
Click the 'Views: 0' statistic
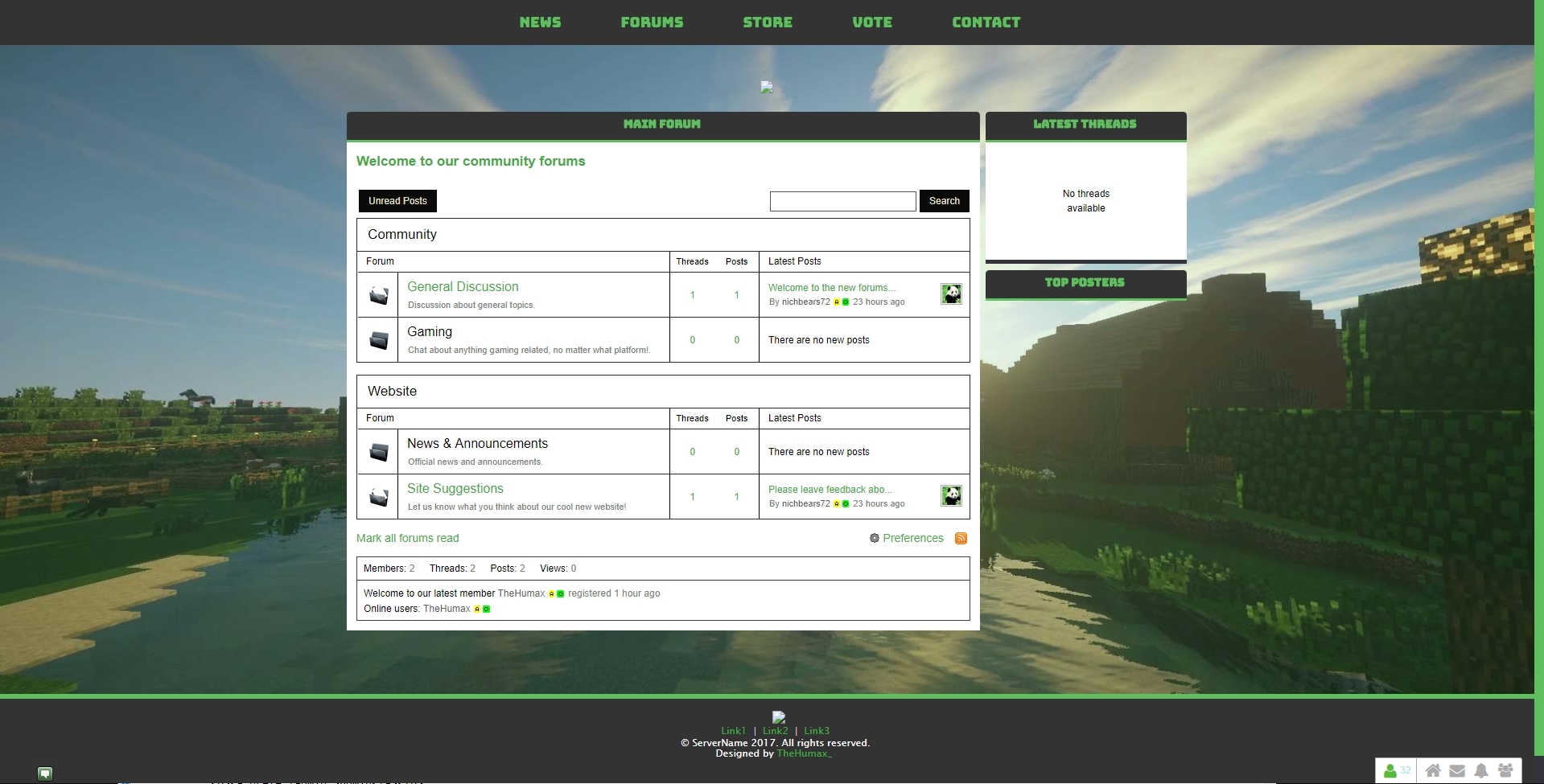point(558,569)
